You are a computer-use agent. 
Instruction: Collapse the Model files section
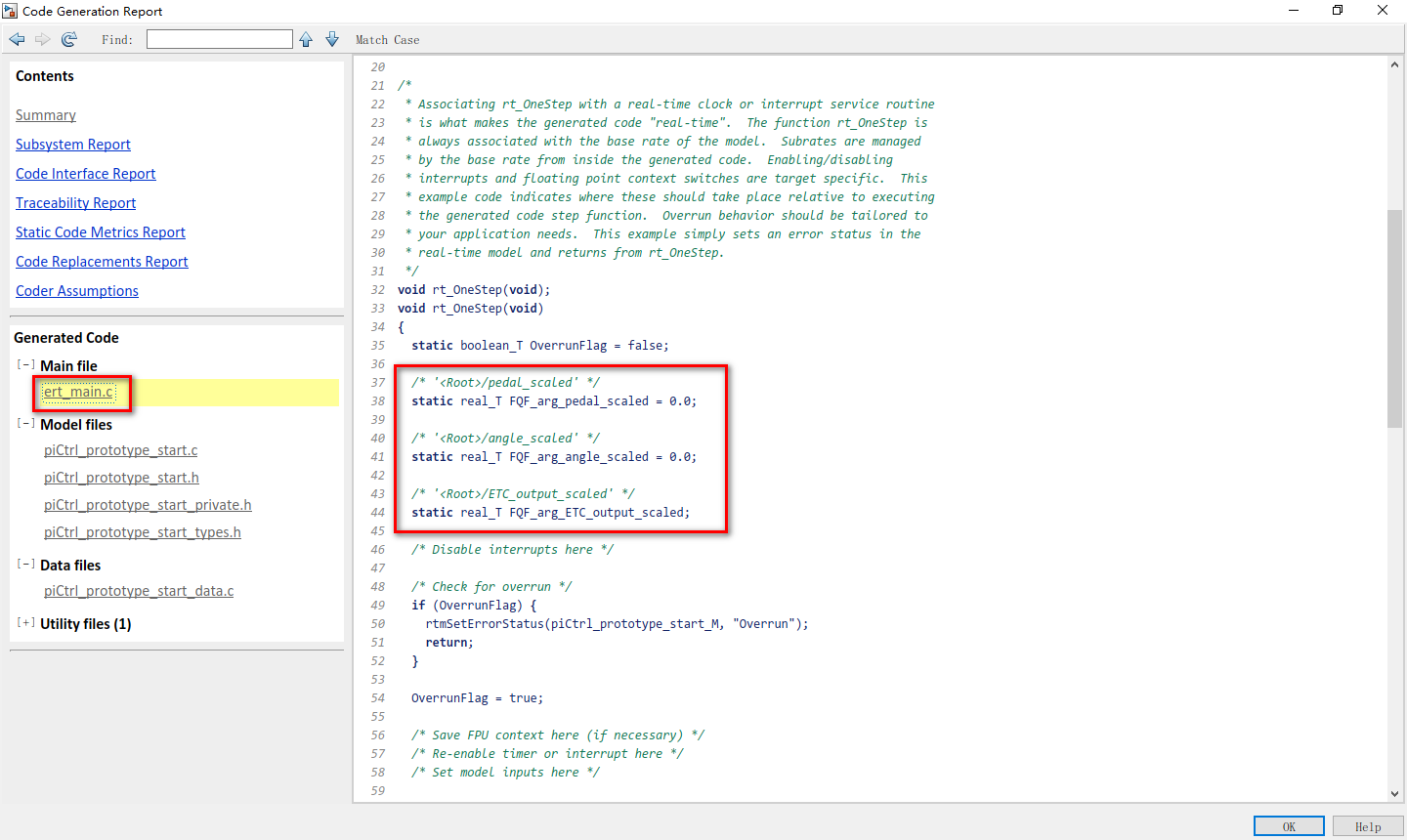(x=25, y=423)
